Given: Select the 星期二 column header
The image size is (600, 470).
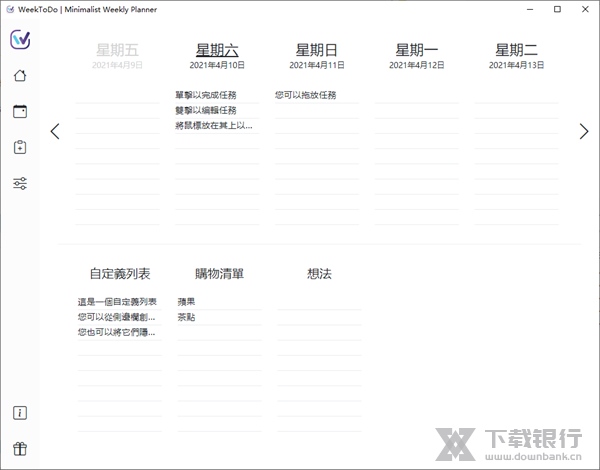Looking at the screenshot, I should [516, 50].
